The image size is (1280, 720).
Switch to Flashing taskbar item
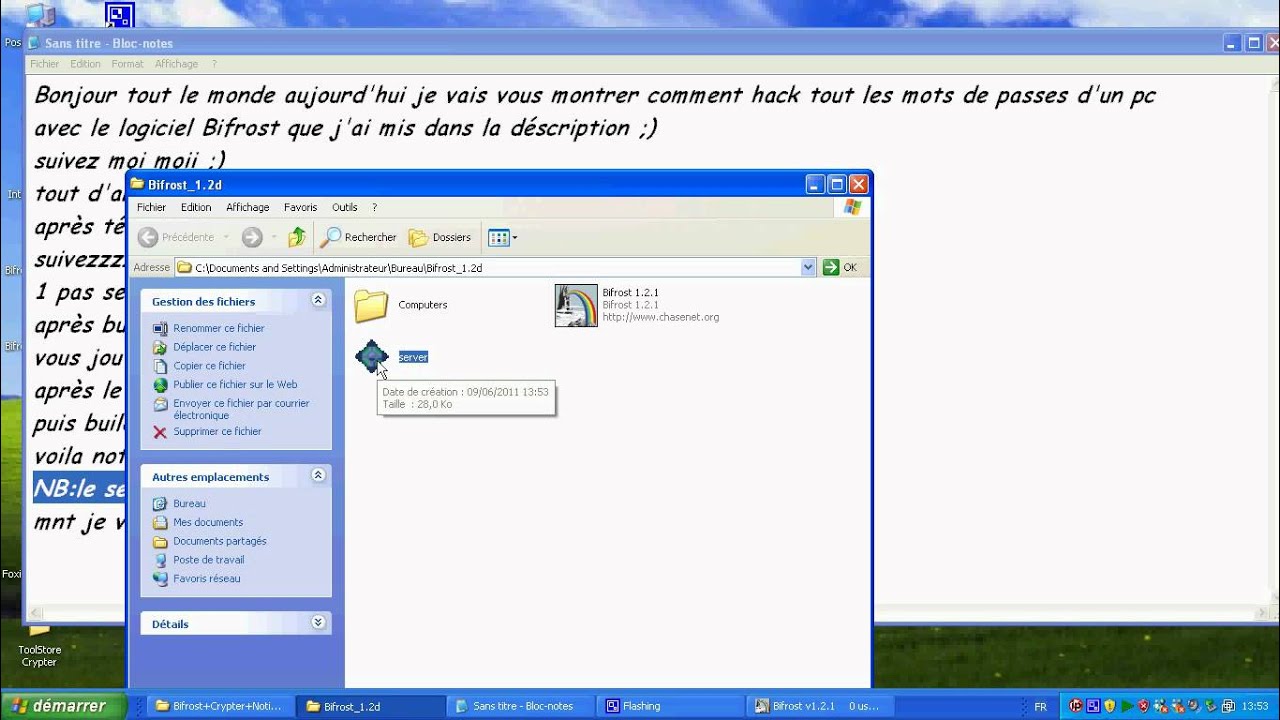(669, 706)
